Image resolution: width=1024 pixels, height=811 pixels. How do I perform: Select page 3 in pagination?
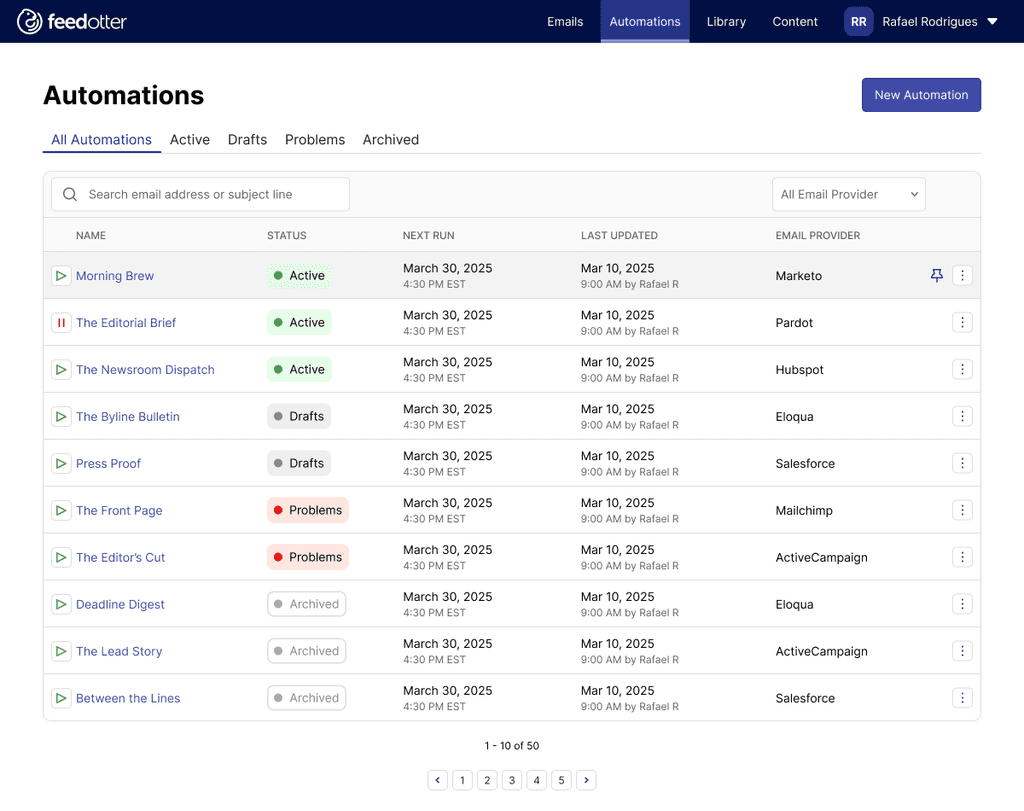[x=511, y=780]
